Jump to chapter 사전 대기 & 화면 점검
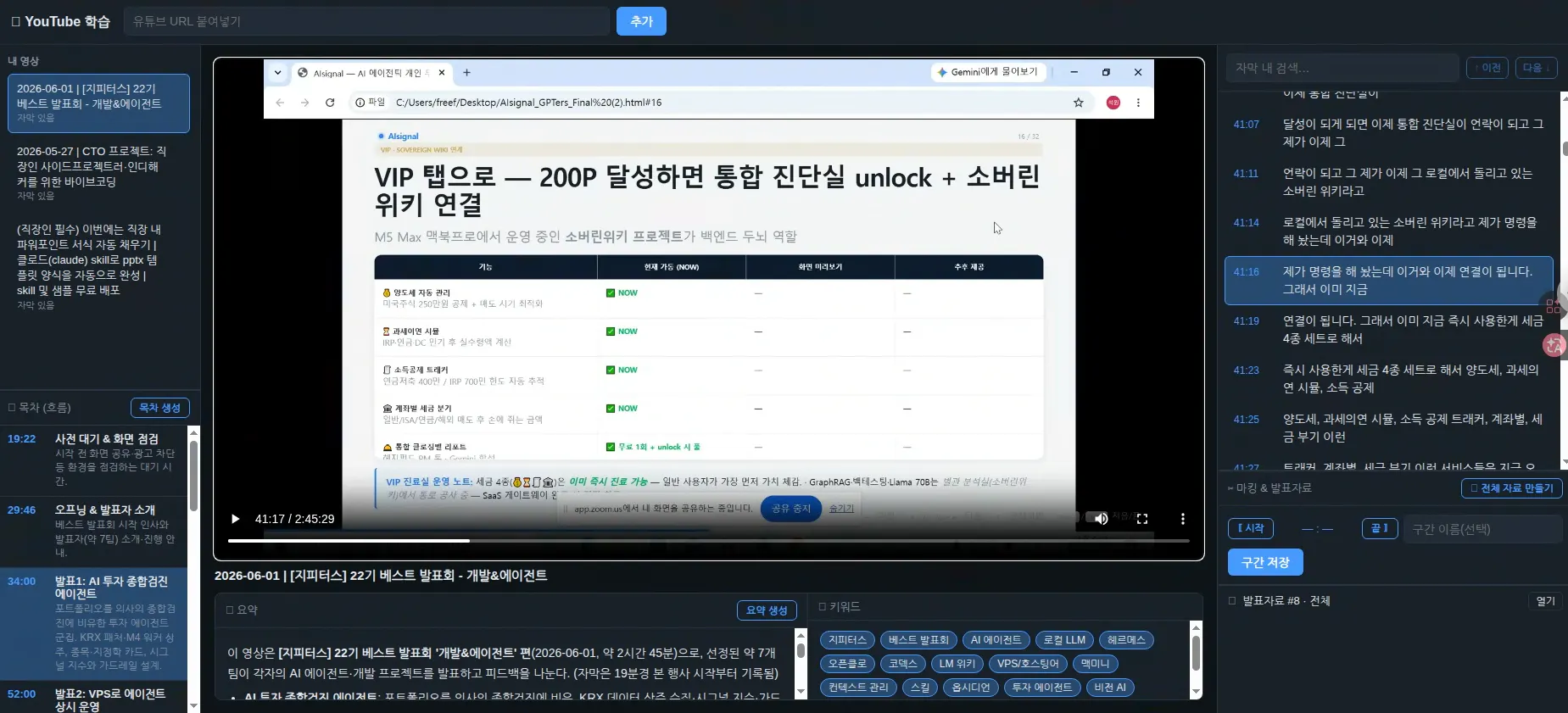This screenshot has width=1568, height=713. coord(93,461)
